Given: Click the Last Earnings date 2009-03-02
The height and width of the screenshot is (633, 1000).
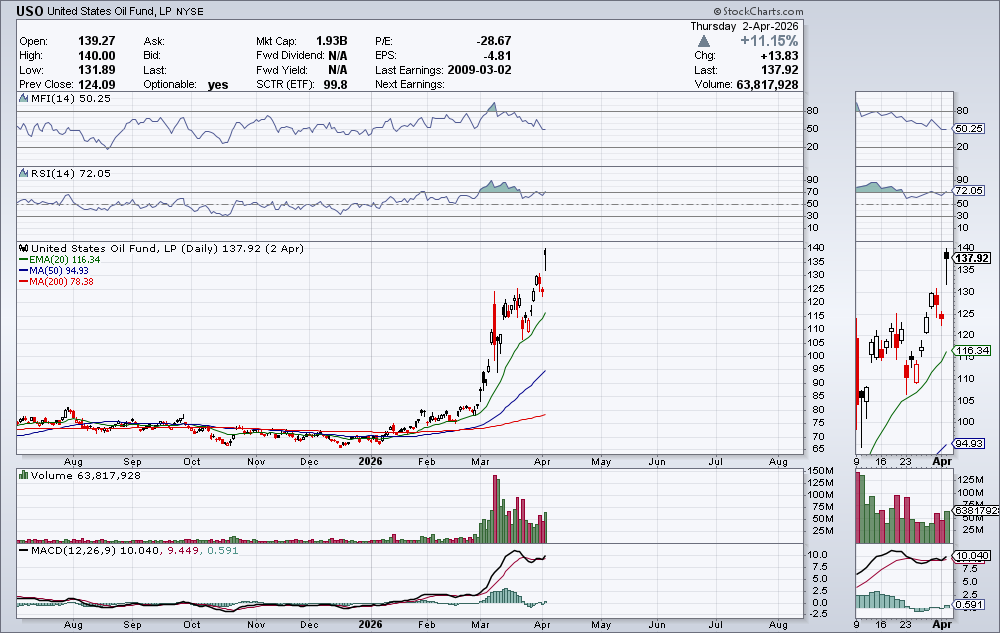Looking at the screenshot, I should pos(479,70).
